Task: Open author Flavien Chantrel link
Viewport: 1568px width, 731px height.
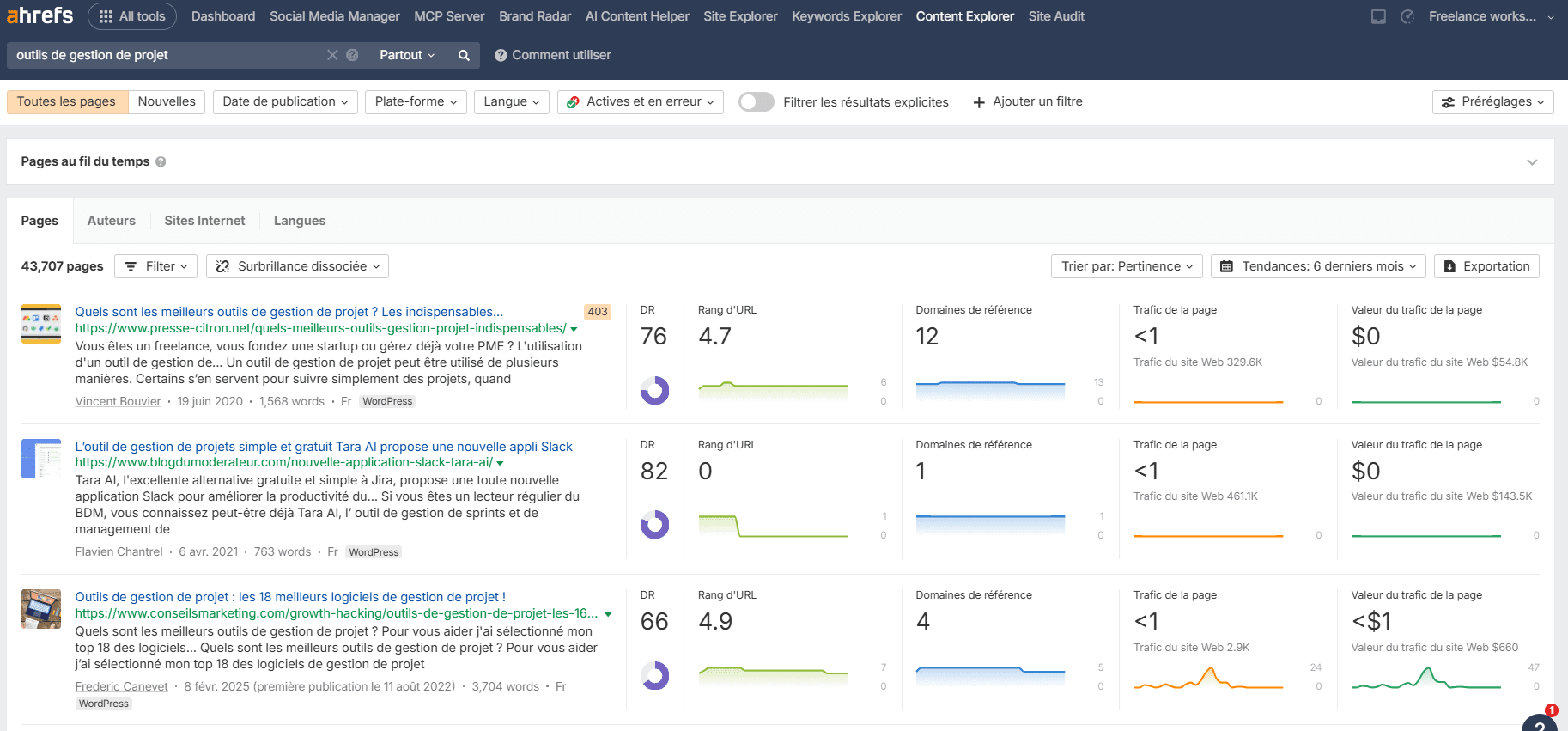Action: click(119, 551)
